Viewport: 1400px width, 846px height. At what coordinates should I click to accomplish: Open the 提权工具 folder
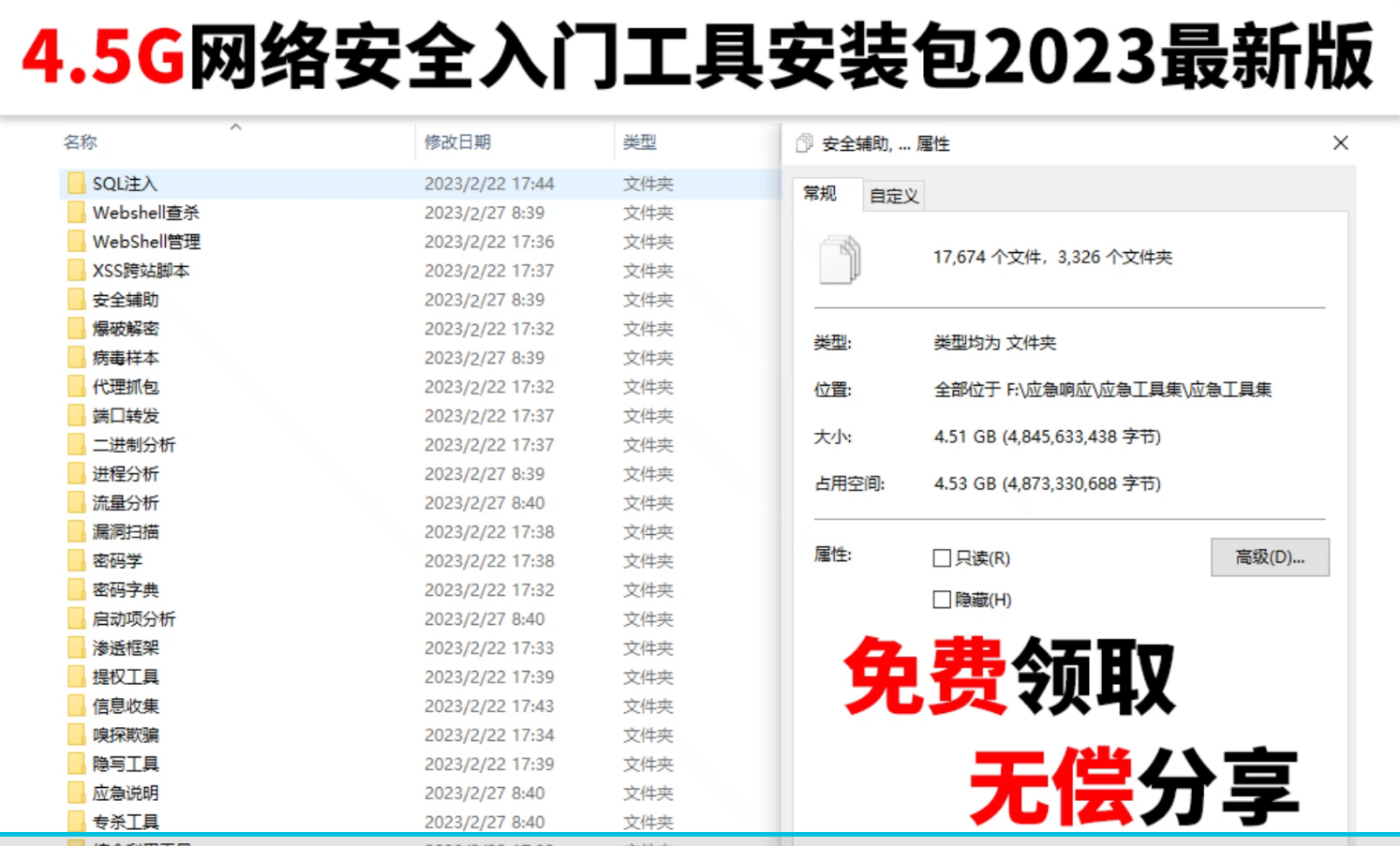pyautogui.click(x=126, y=676)
